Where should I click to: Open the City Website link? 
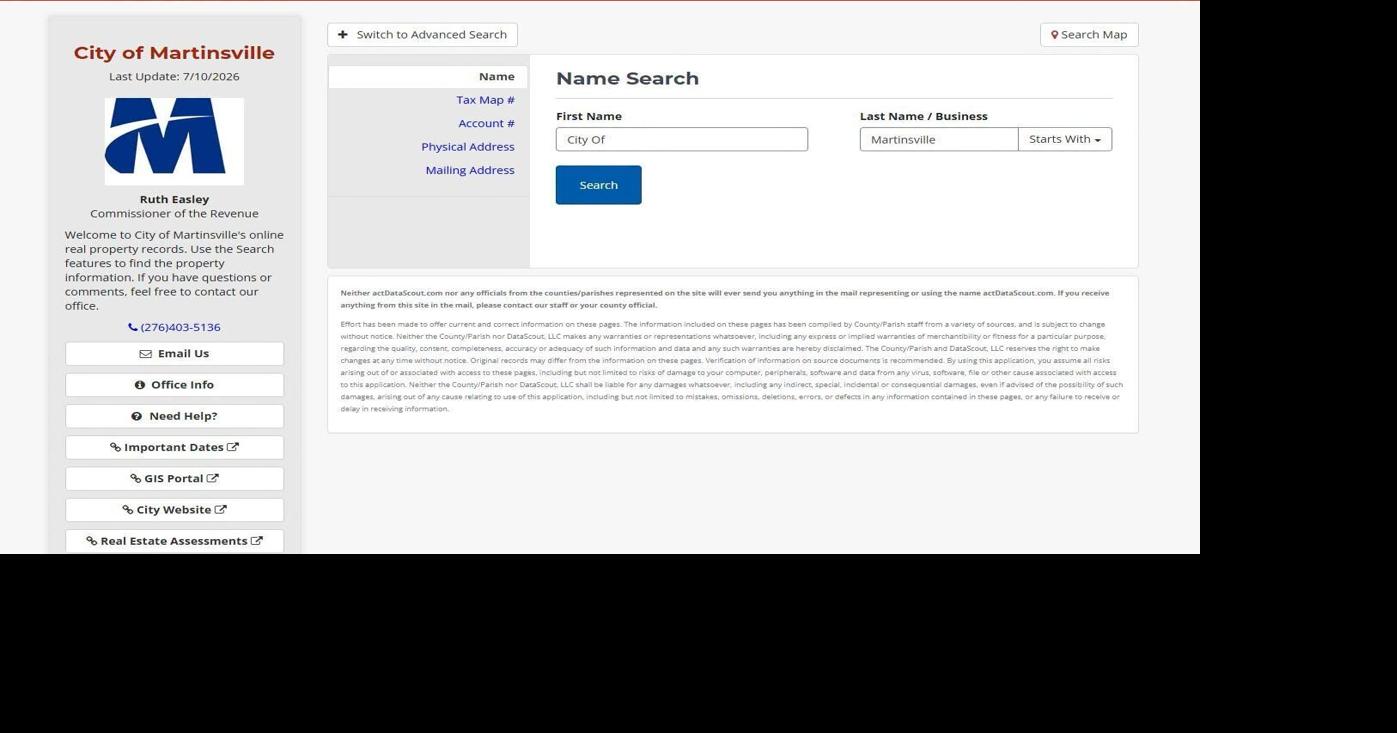(174, 510)
